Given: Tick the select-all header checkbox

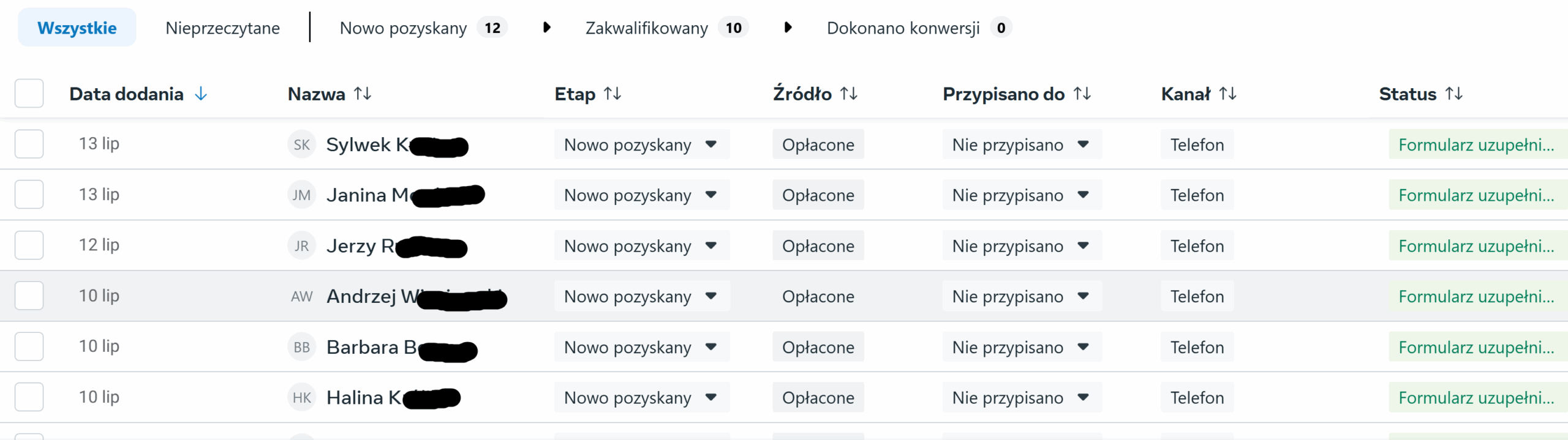Looking at the screenshot, I should [29, 94].
